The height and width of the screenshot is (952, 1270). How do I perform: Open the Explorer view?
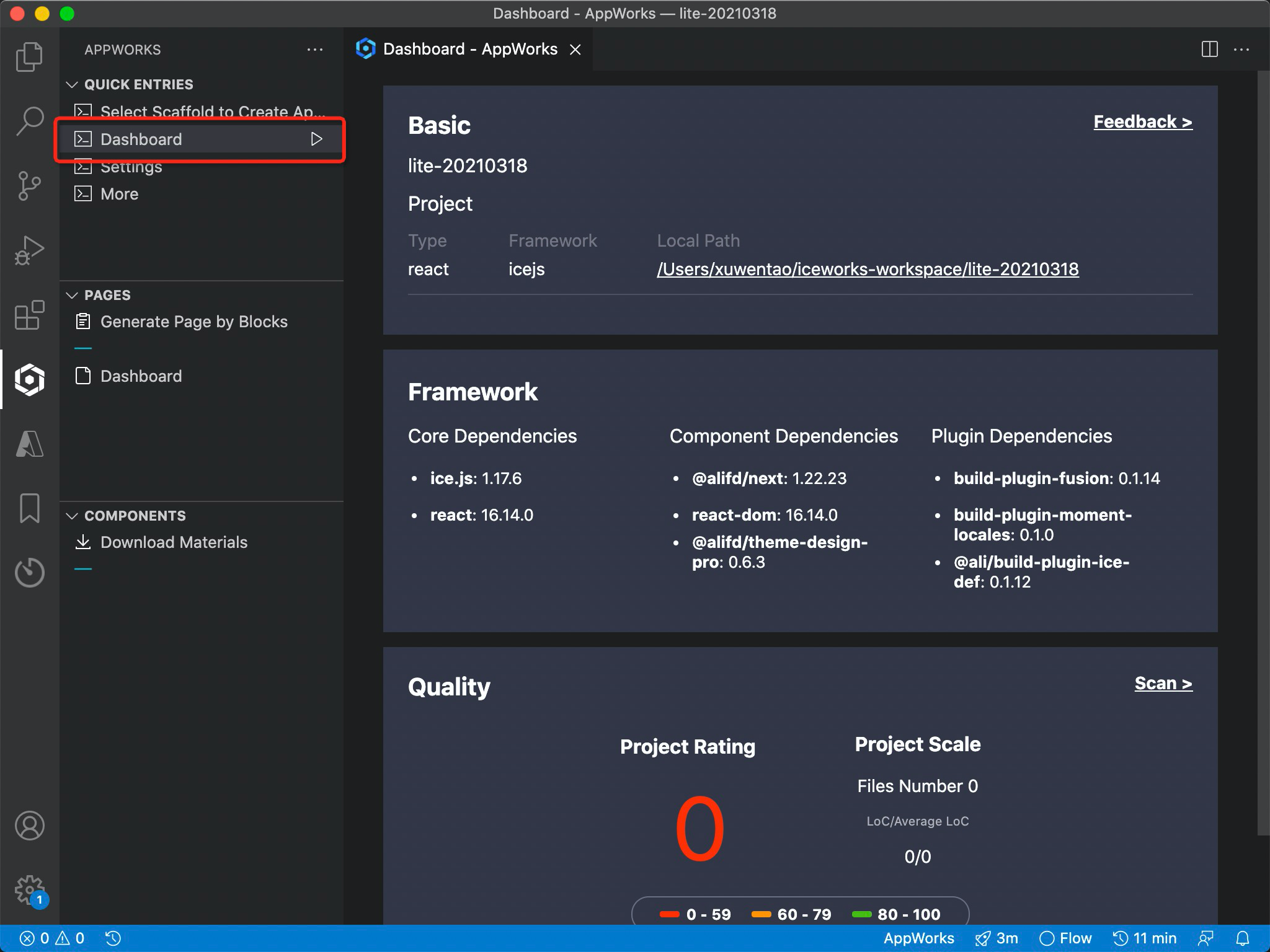coord(29,56)
